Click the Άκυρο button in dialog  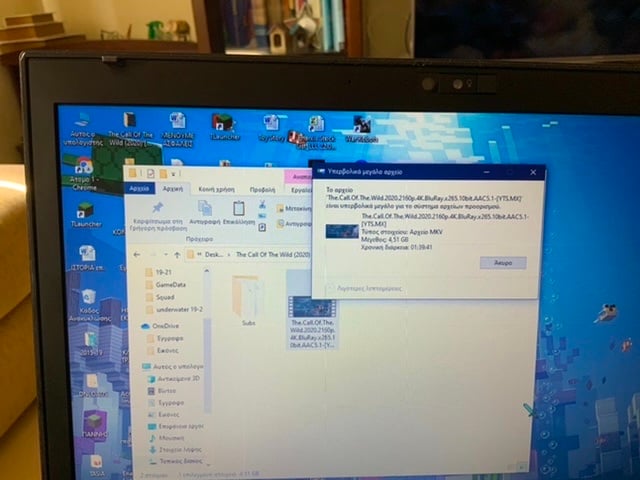(x=503, y=263)
